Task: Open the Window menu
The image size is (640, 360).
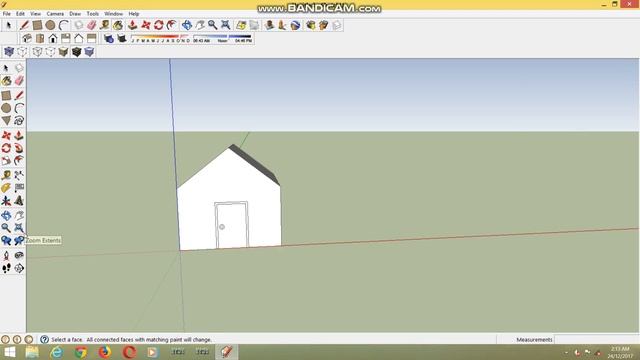Action: [113, 13]
